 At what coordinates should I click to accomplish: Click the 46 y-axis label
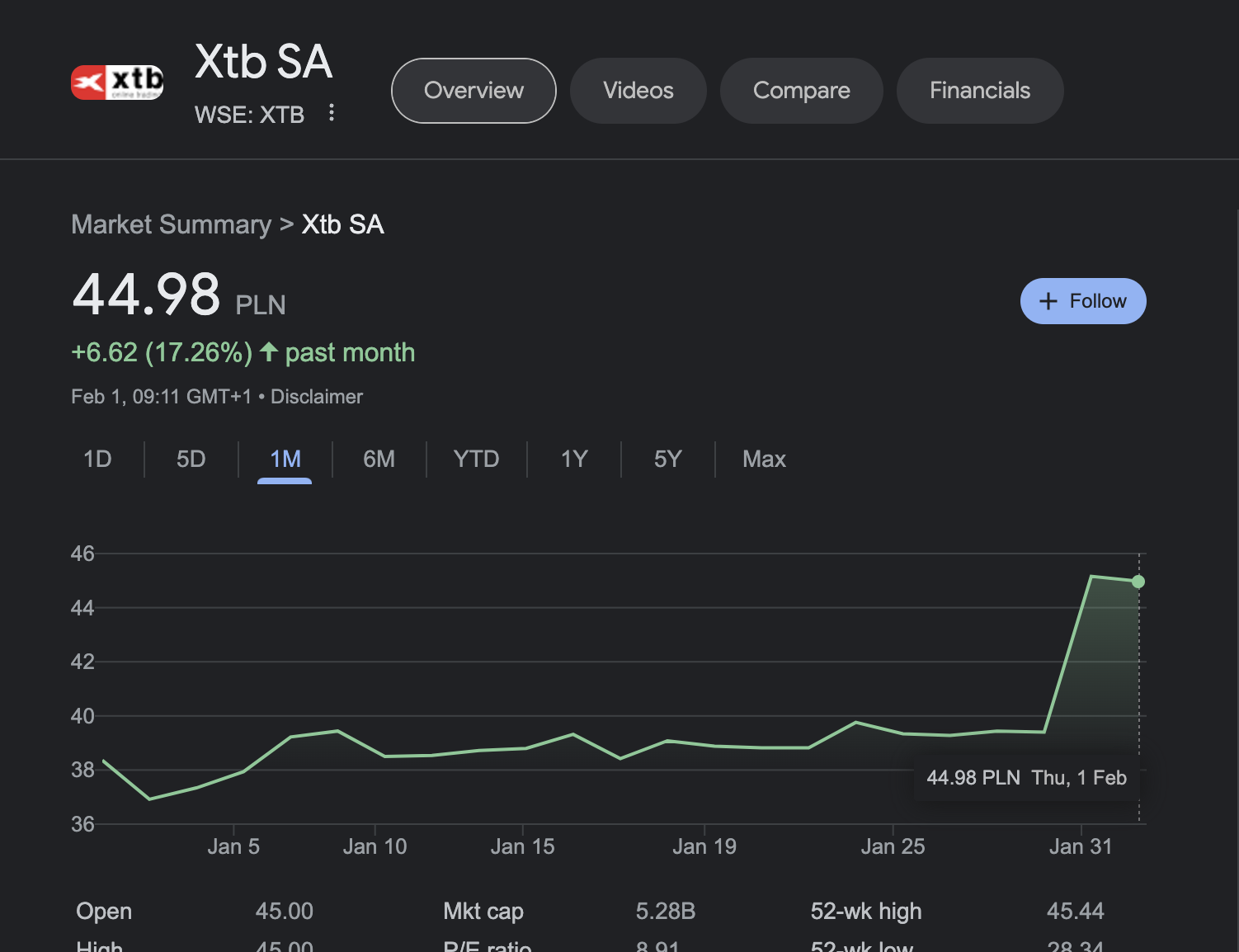[82, 554]
